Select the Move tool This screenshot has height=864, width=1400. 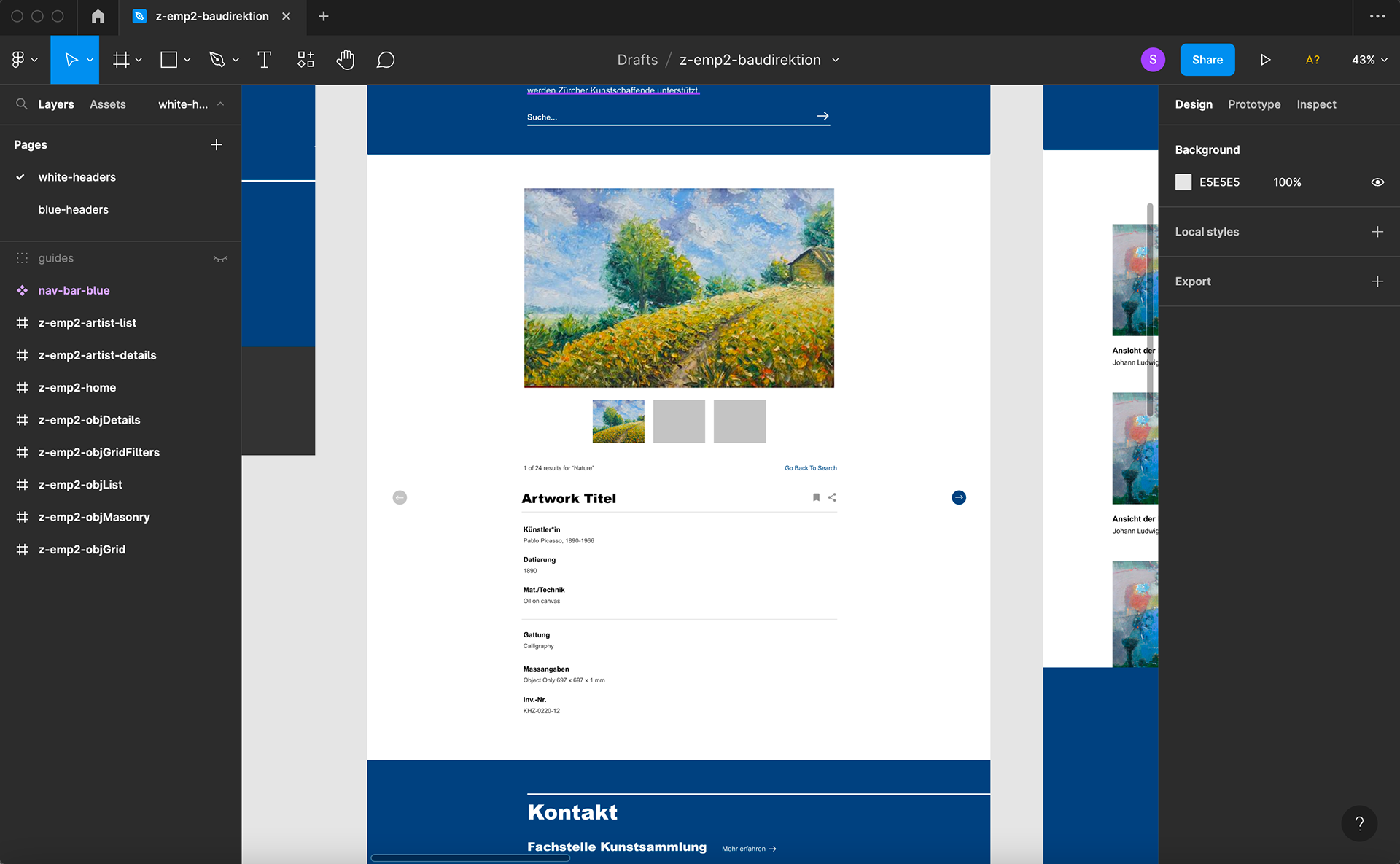point(71,60)
